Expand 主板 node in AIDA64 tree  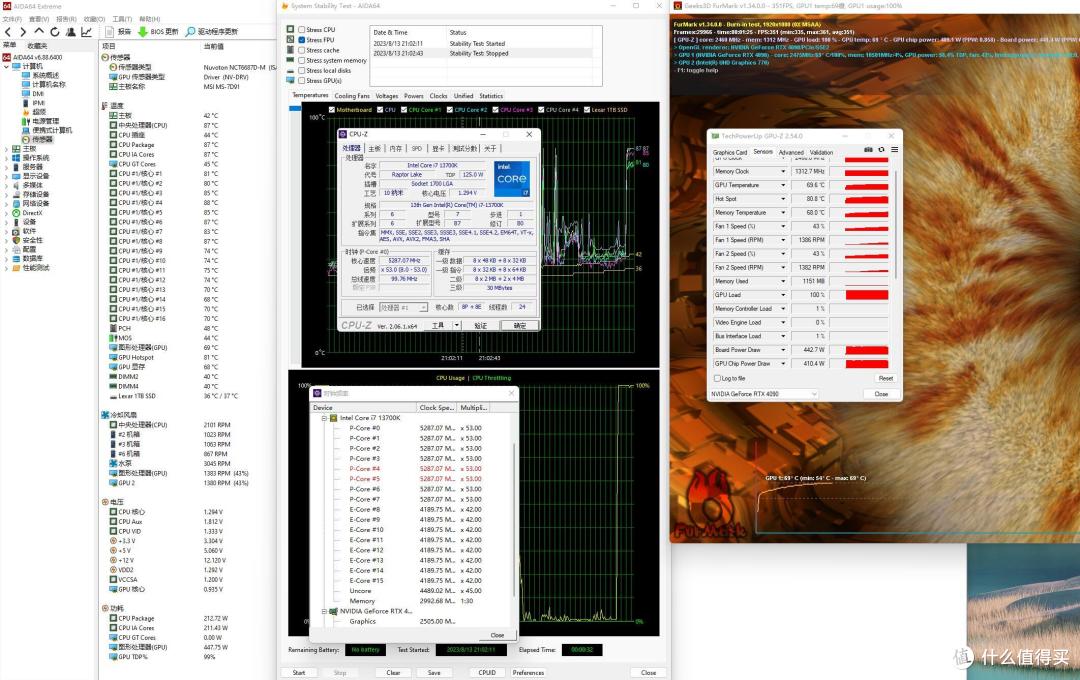(7, 149)
